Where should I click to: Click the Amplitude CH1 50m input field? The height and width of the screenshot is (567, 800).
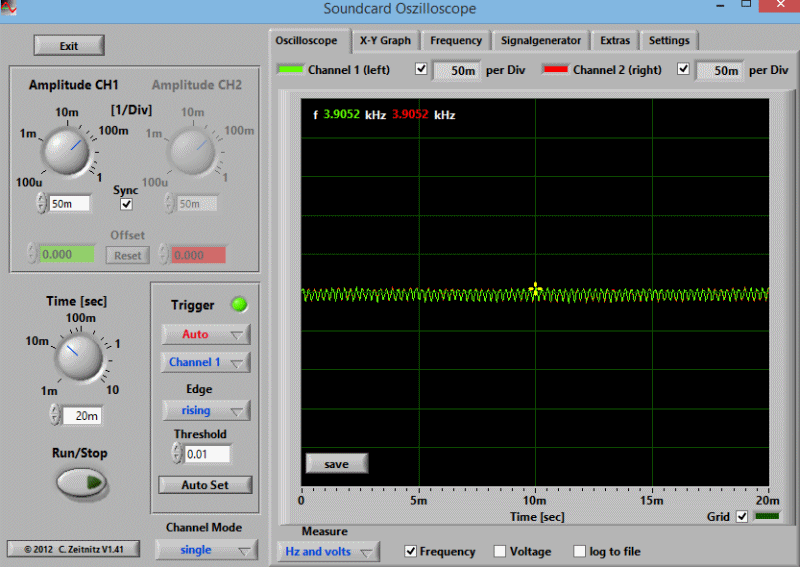click(69, 204)
